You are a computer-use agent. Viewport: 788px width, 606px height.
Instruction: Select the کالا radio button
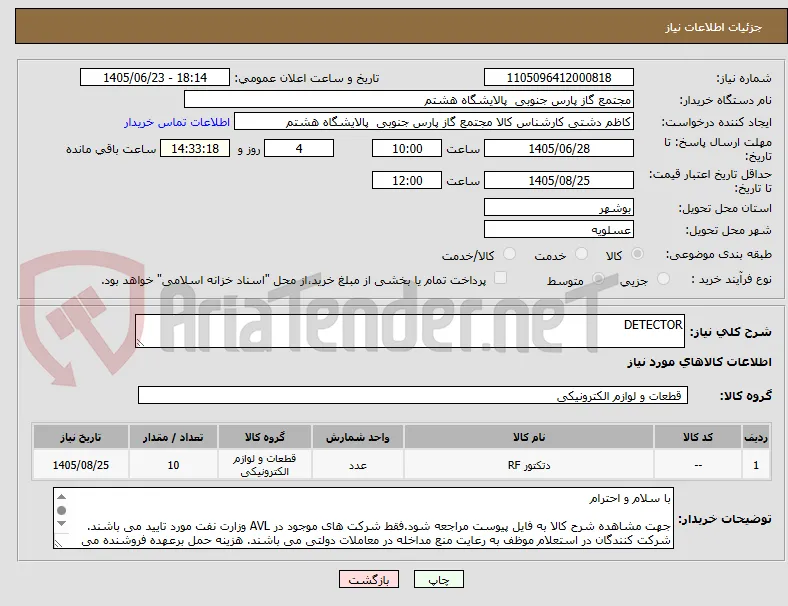click(637, 254)
